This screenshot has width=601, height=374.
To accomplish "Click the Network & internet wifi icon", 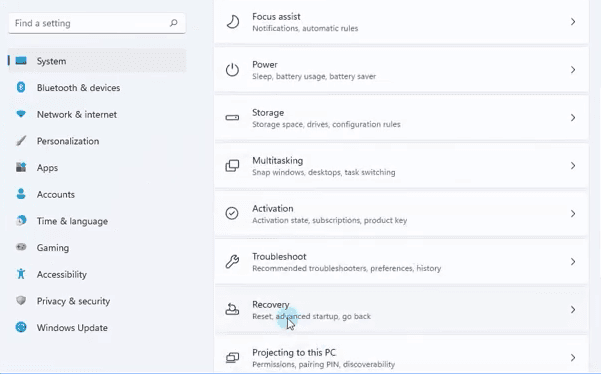I will (21, 114).
